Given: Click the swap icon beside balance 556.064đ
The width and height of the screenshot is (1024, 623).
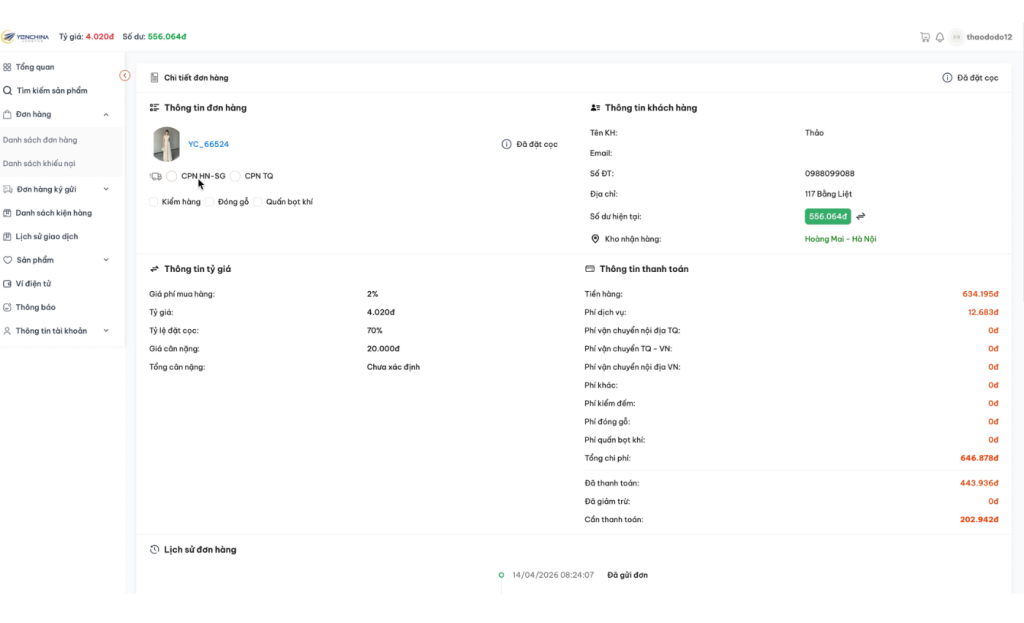Looking at the screenshot, I should (861, 216).
